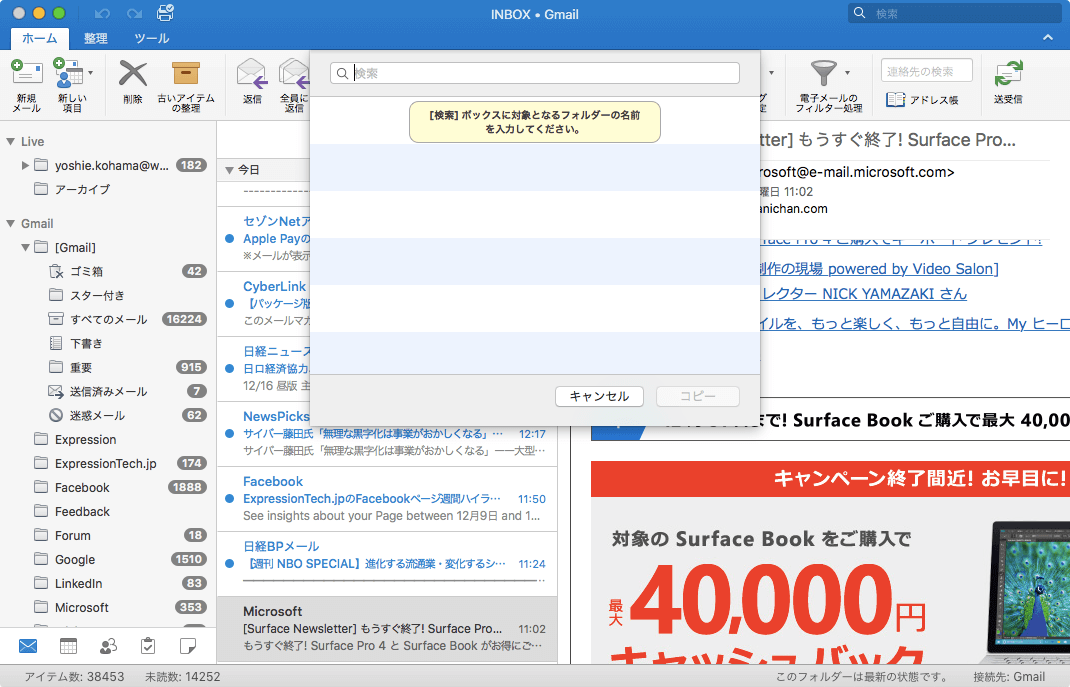Collapse the Live account group
Viewport: 1070px width, 687px height.
click(10, 141)
